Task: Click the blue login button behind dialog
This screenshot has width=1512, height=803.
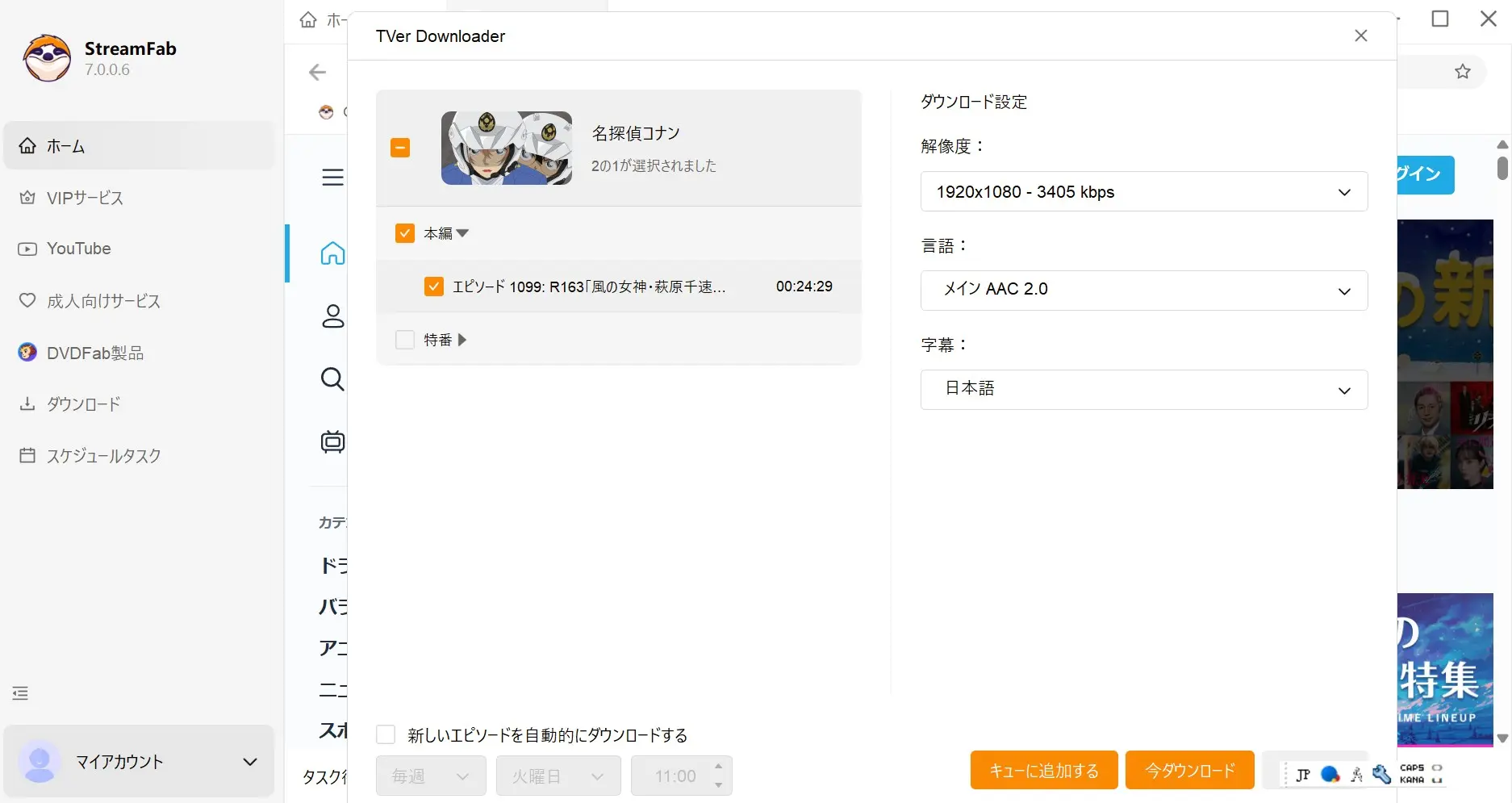Action: tap(1426, 174)
